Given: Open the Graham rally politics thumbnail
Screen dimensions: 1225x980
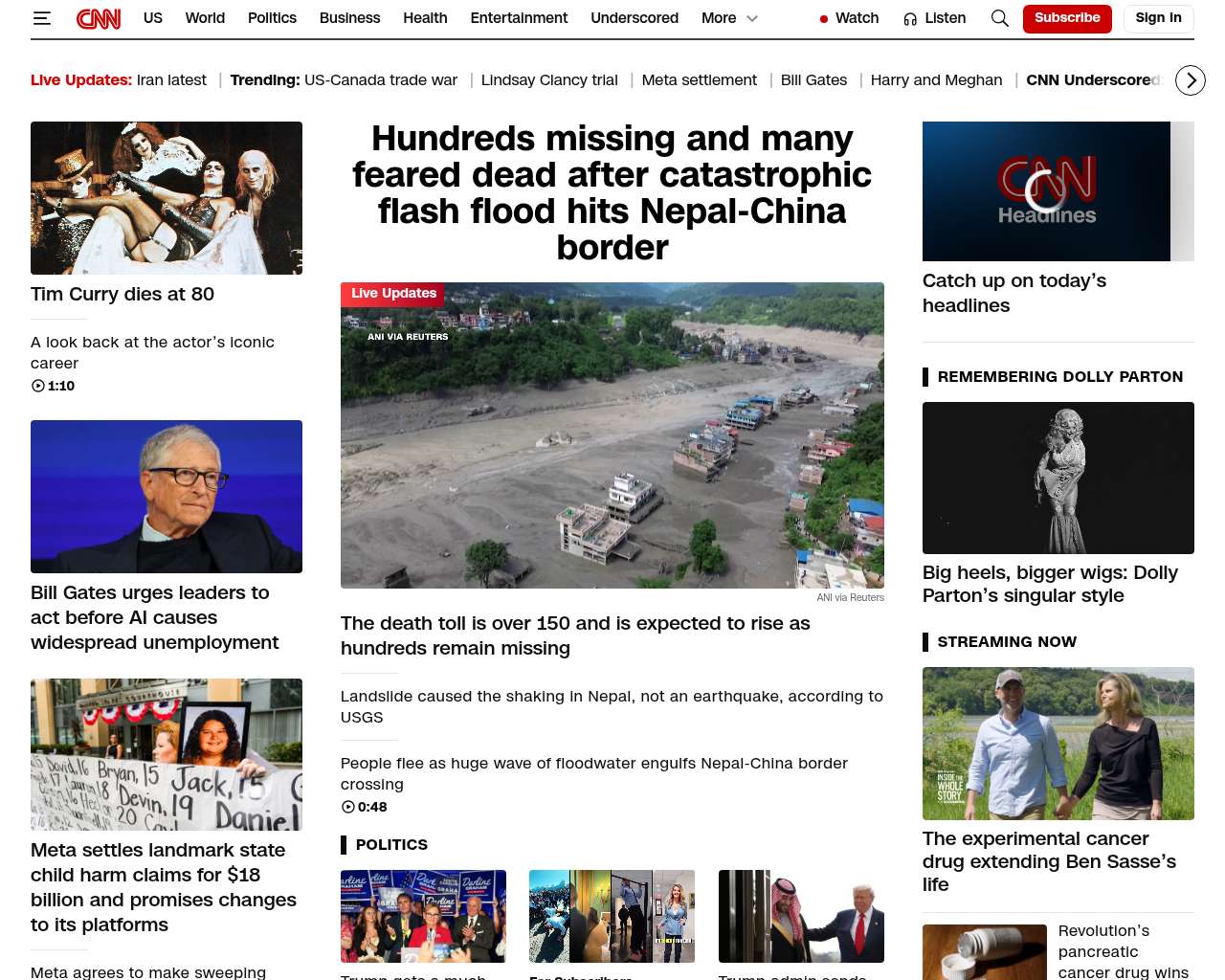Looking at the screenshot, I should pos(423,916).
